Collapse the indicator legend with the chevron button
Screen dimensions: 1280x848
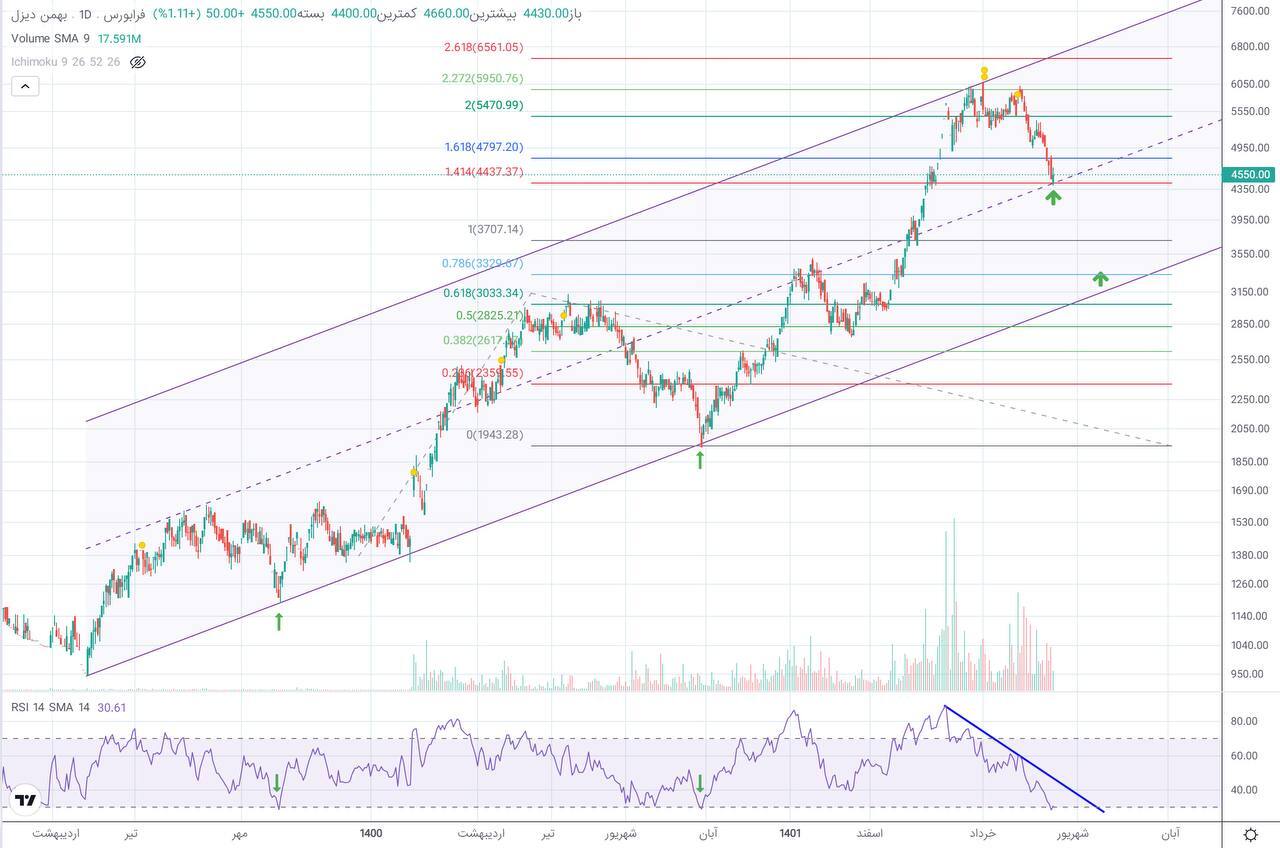tap(25, 86)
